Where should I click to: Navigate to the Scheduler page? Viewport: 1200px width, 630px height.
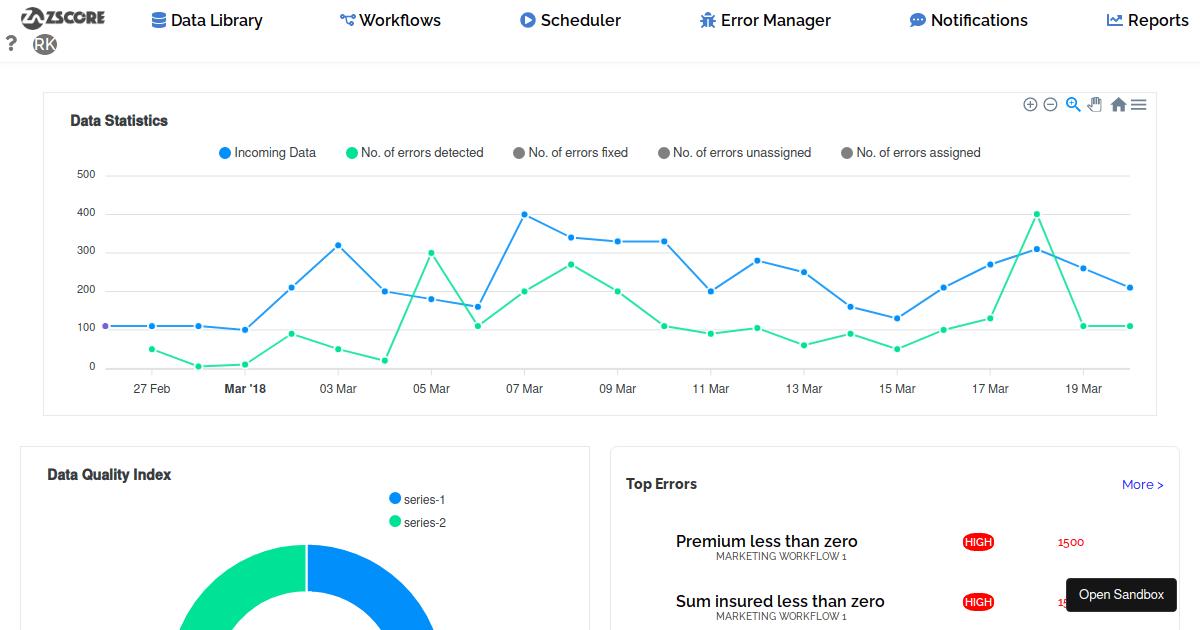pos(570,20)
